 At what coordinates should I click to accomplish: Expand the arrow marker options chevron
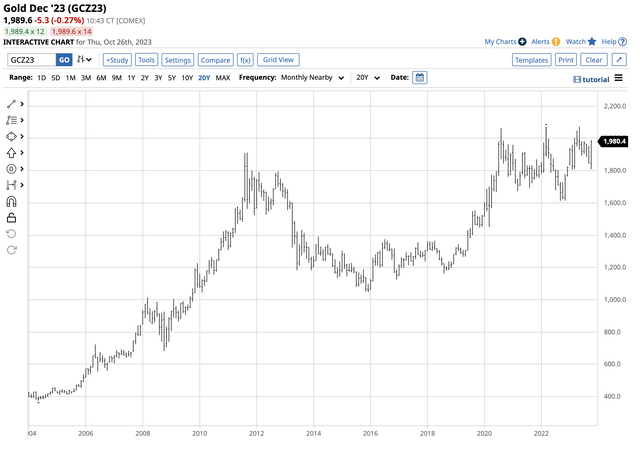pos(22,153)
